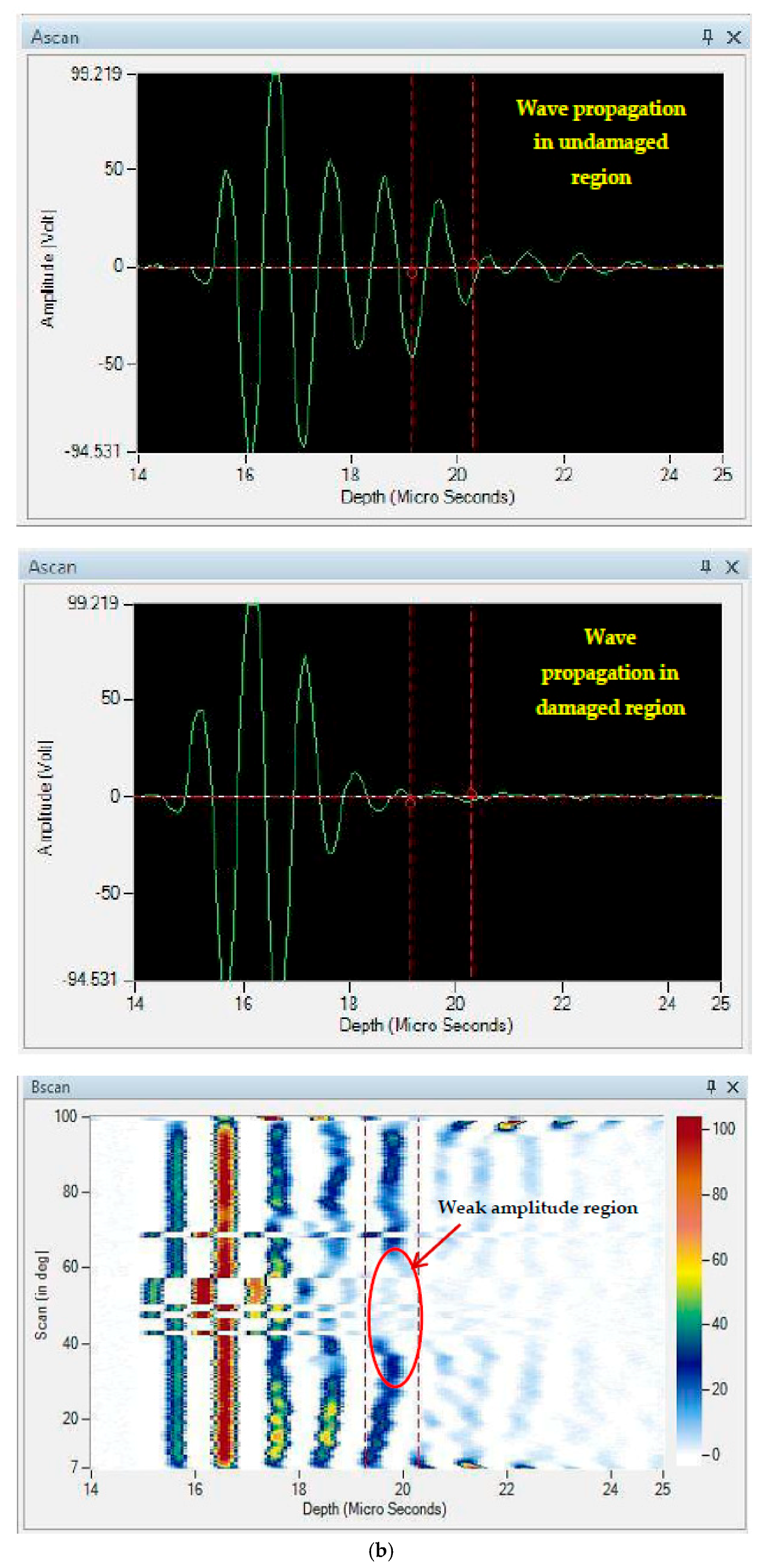Click the 'Weak amplitude region' label
The image size is (764, 1568).
[x=537, y=1207]
